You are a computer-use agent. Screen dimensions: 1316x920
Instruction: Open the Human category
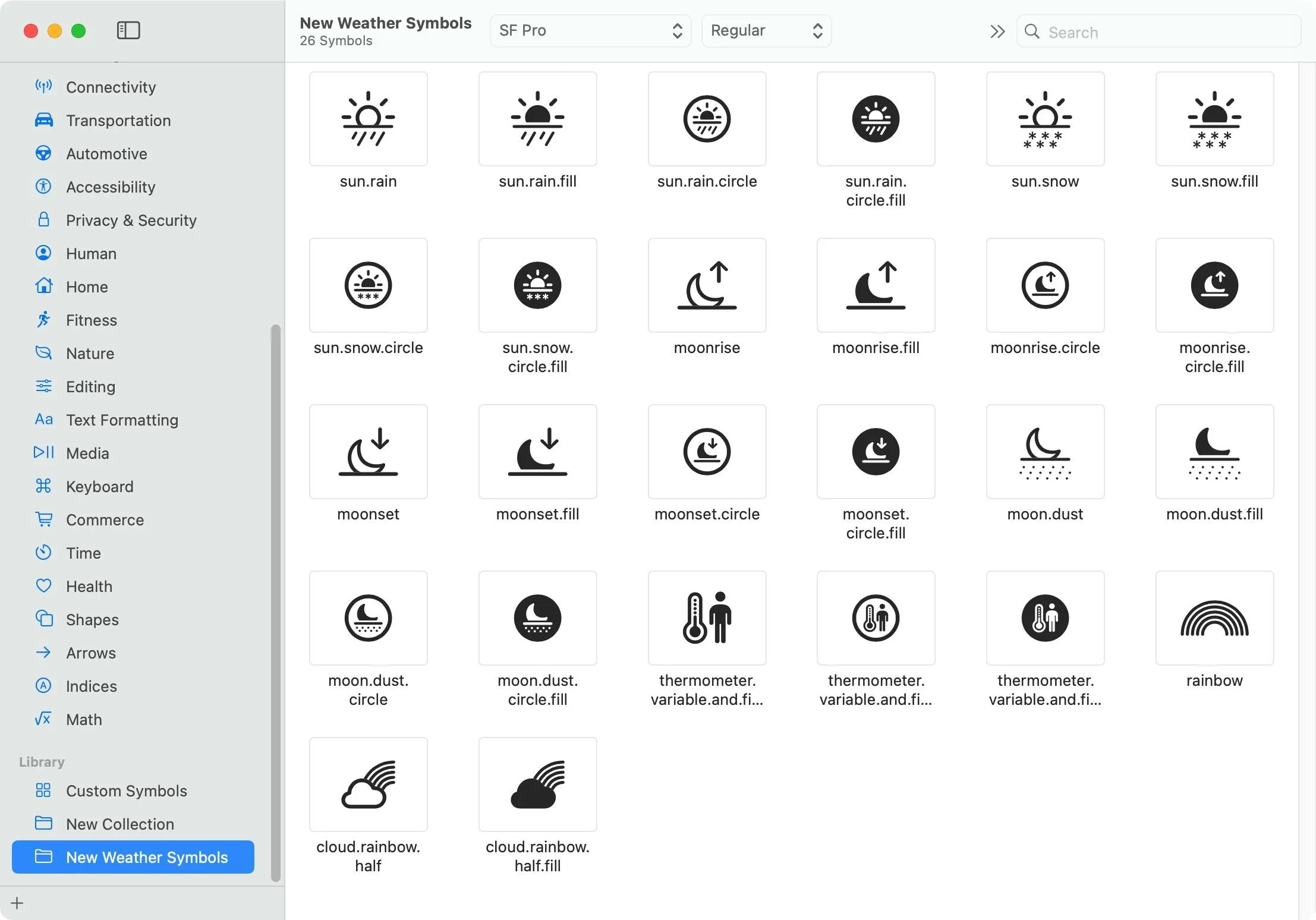point(133,253)
